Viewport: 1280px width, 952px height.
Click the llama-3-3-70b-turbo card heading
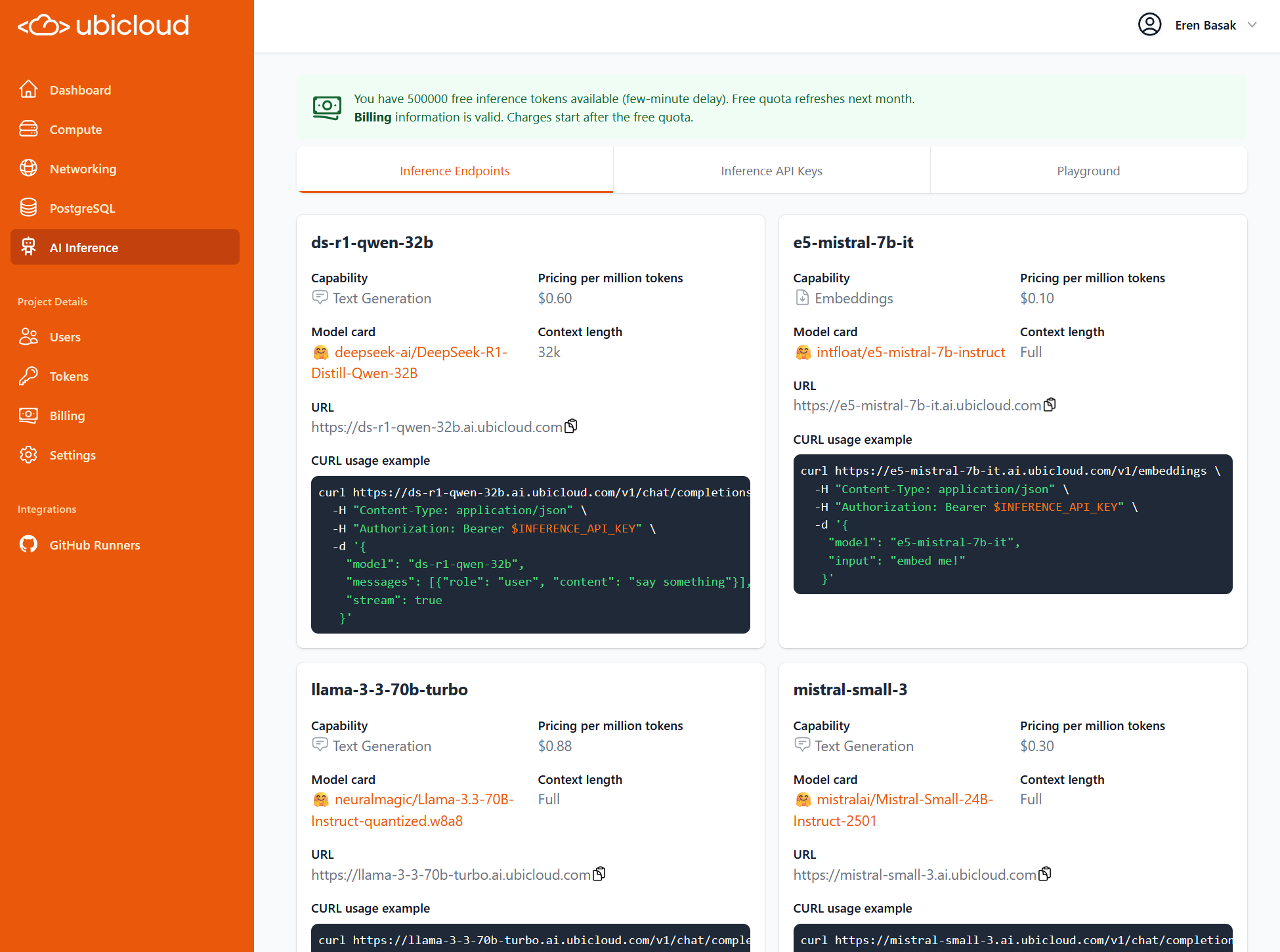coord(389,689)
